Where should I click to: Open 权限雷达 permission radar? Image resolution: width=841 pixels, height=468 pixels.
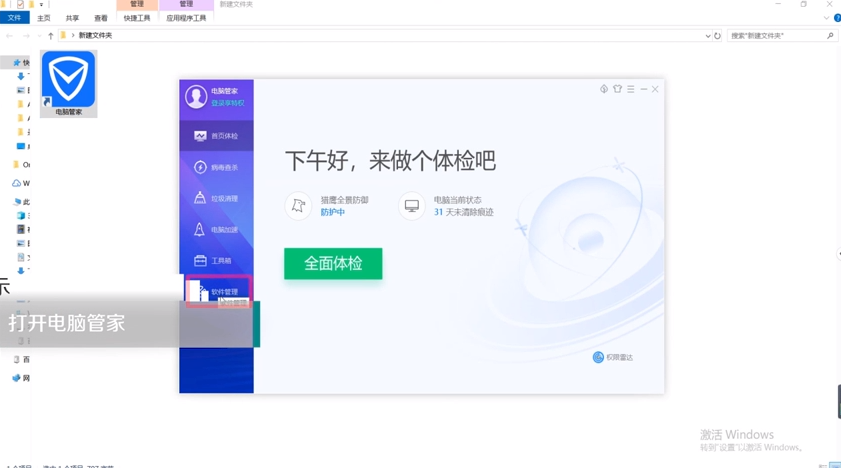[x=613, y=357]
